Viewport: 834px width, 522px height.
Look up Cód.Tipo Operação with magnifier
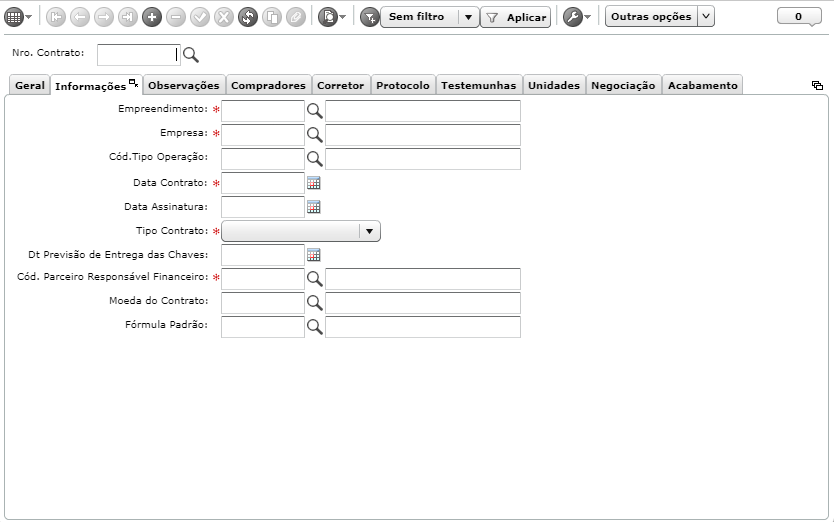(x=315, y=158)
